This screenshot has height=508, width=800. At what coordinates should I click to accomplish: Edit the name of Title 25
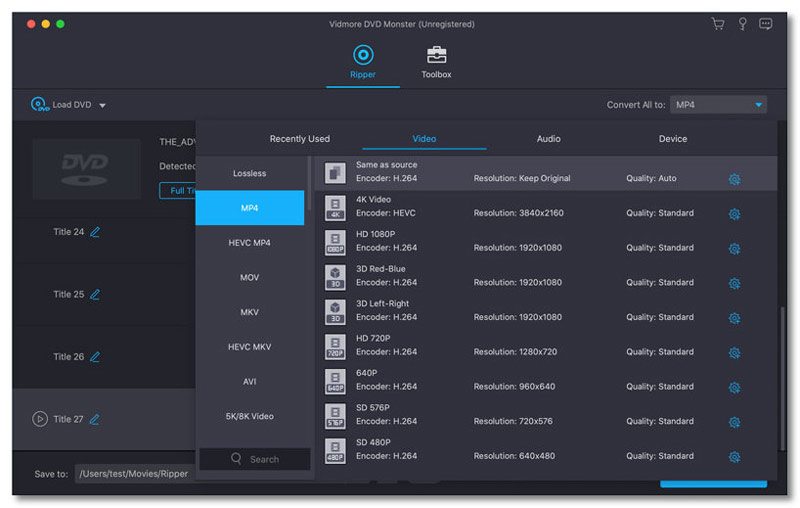[95, 294]
